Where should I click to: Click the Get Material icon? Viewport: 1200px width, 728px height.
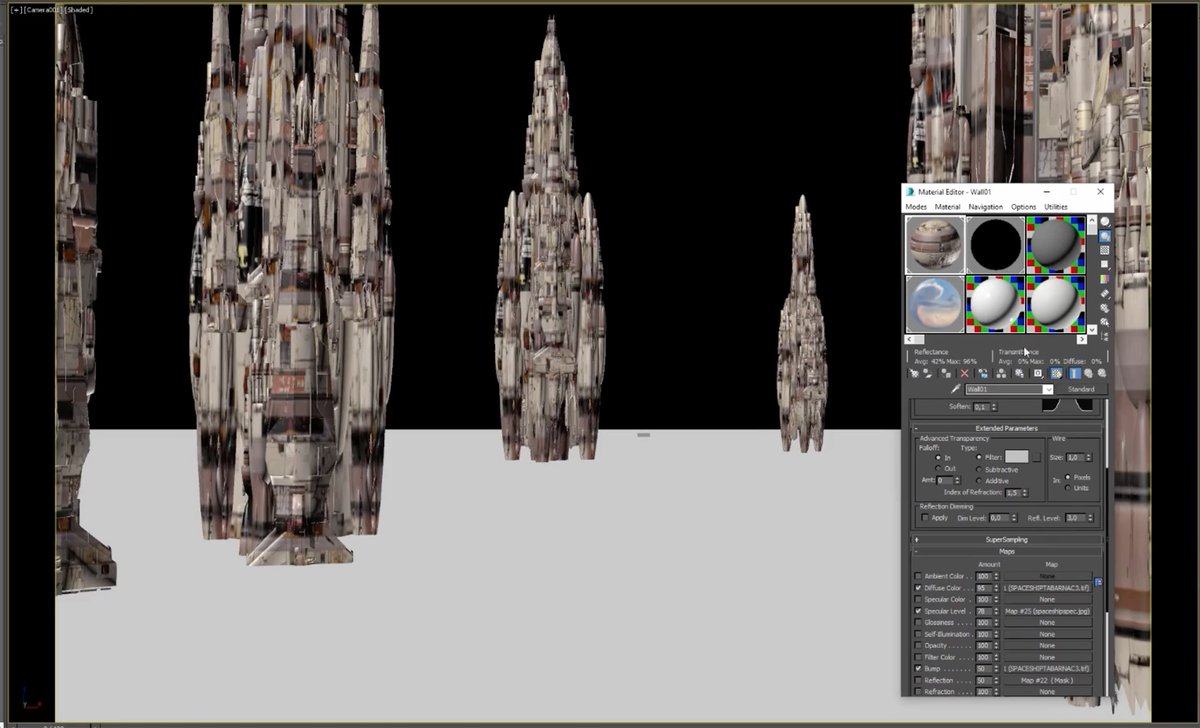(914, 373)
